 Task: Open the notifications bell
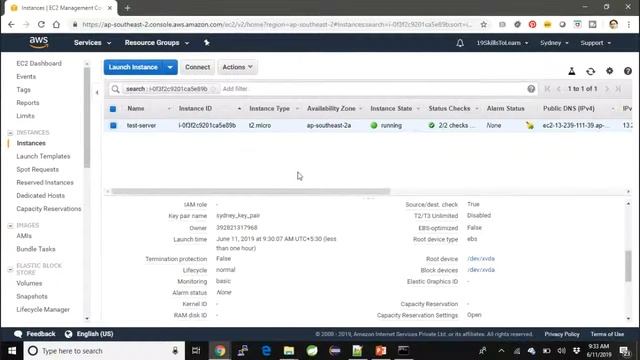tap(460, 43)
